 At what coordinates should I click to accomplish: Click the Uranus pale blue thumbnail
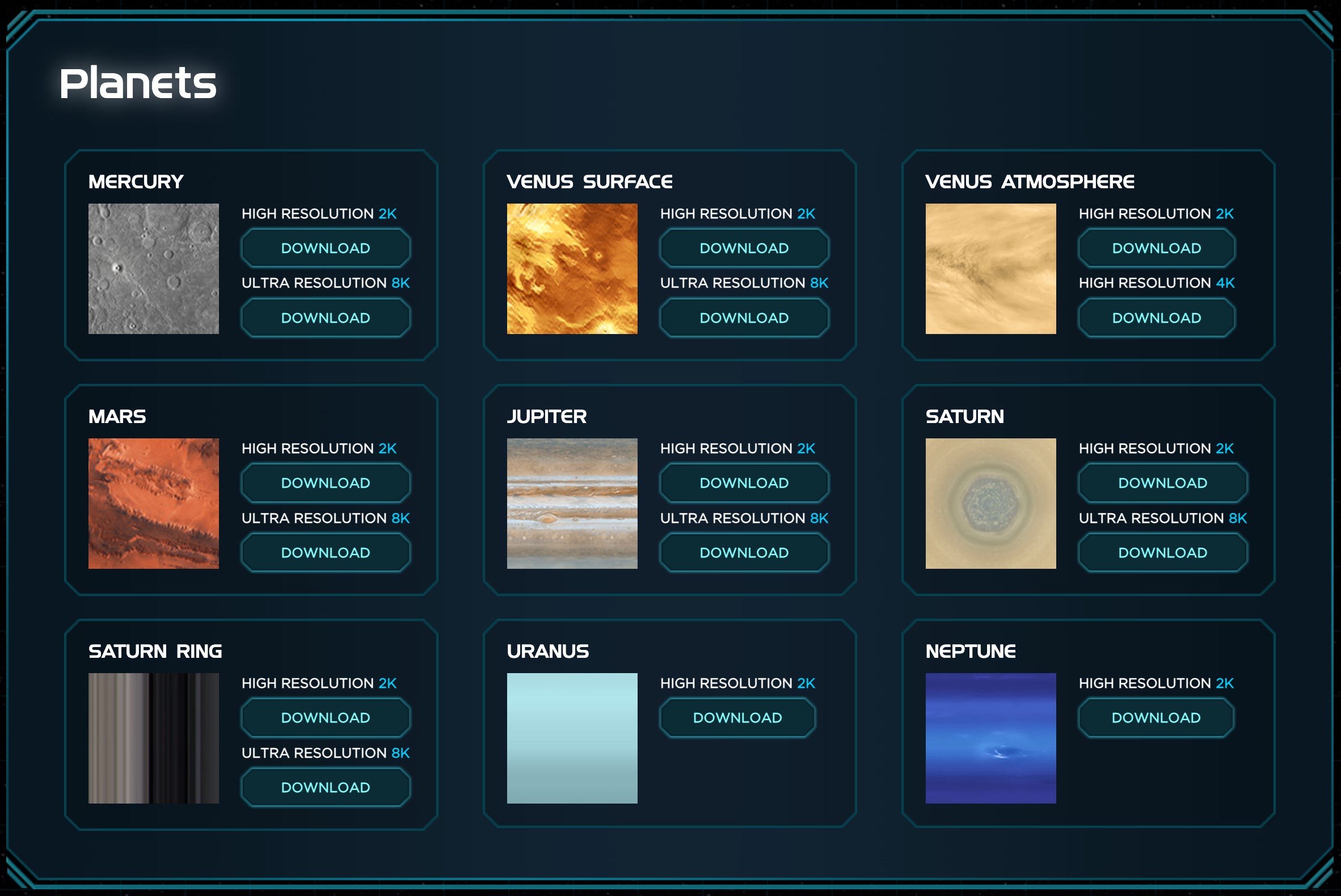(572, 738)
